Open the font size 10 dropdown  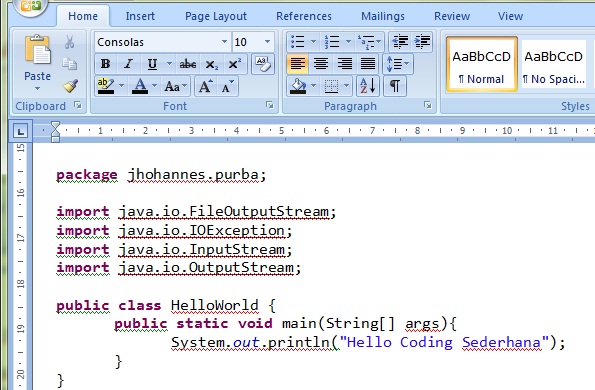pos(267,42)
